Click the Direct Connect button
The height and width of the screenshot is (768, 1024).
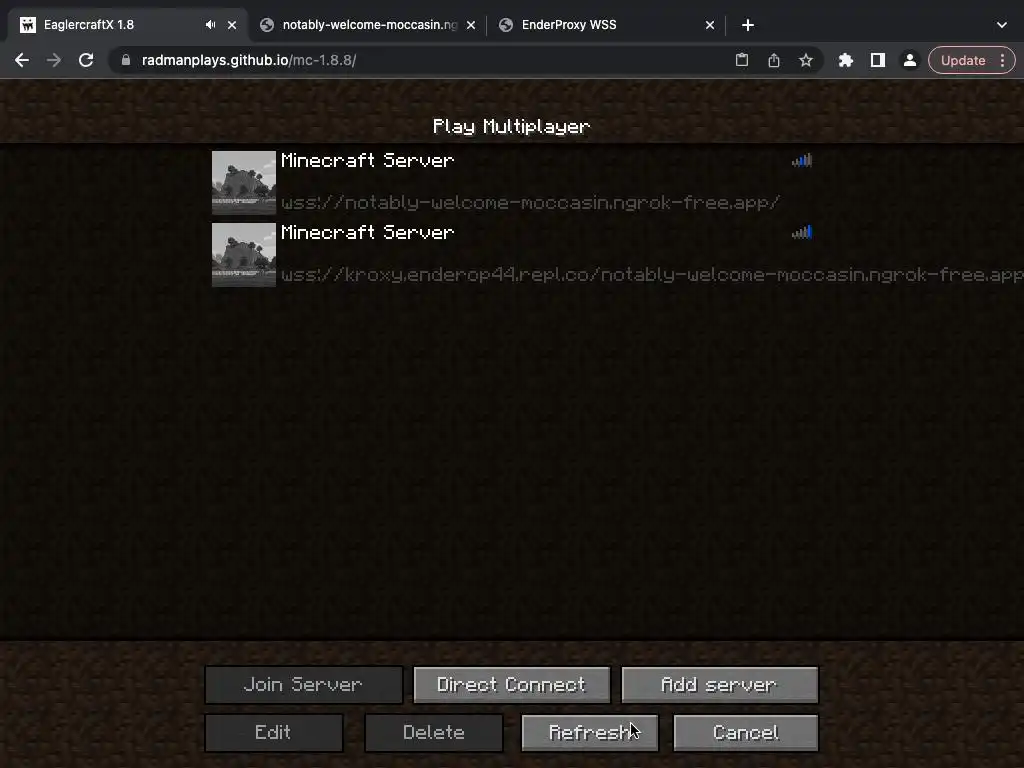pyautogui.click(x=511, y=684)
